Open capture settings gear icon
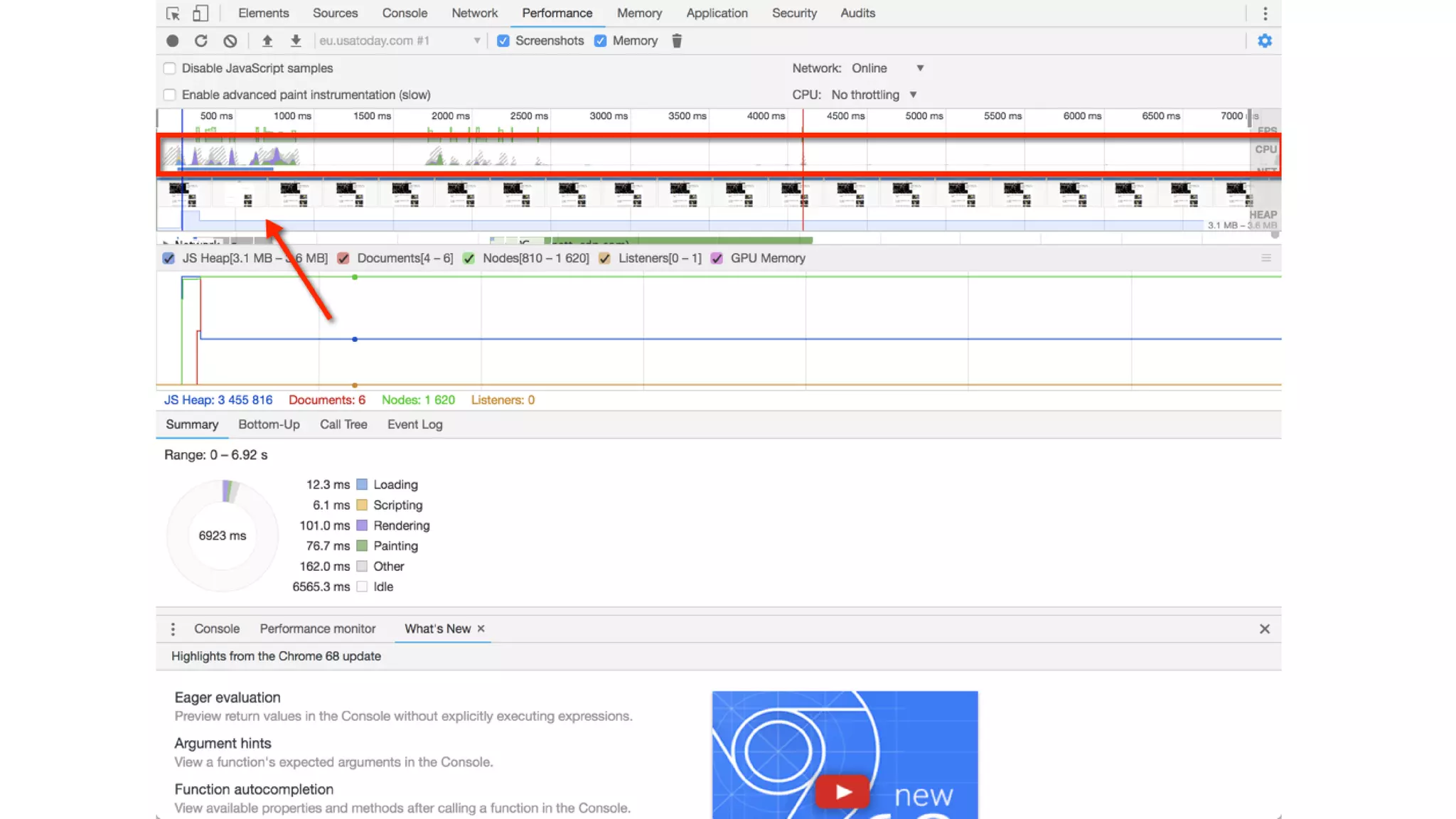The width and height of the screenshot is (1456, 819). (x=1264, y=41)
